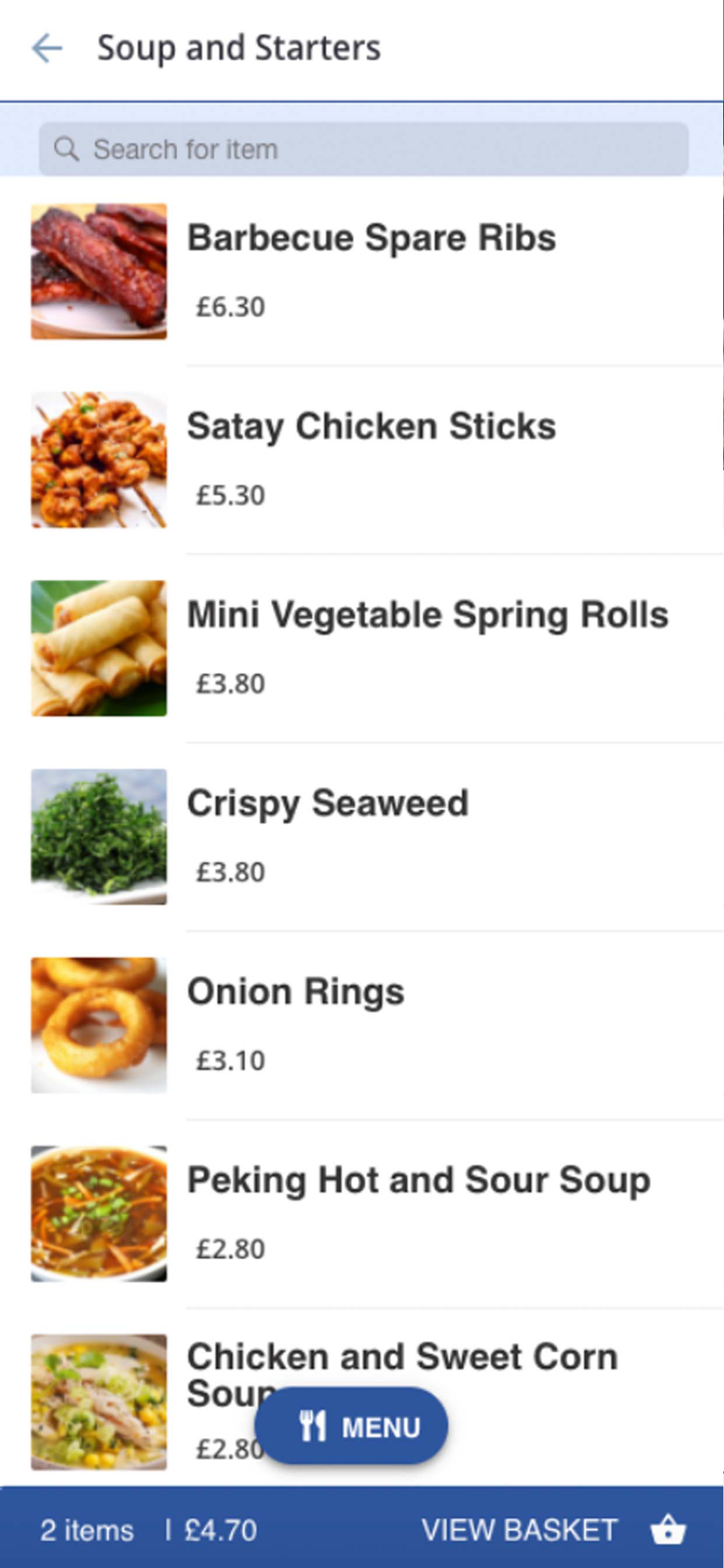Tap the fork and knife icon
Screen dimensions: 724x1568
click(x=313, y=1426)
